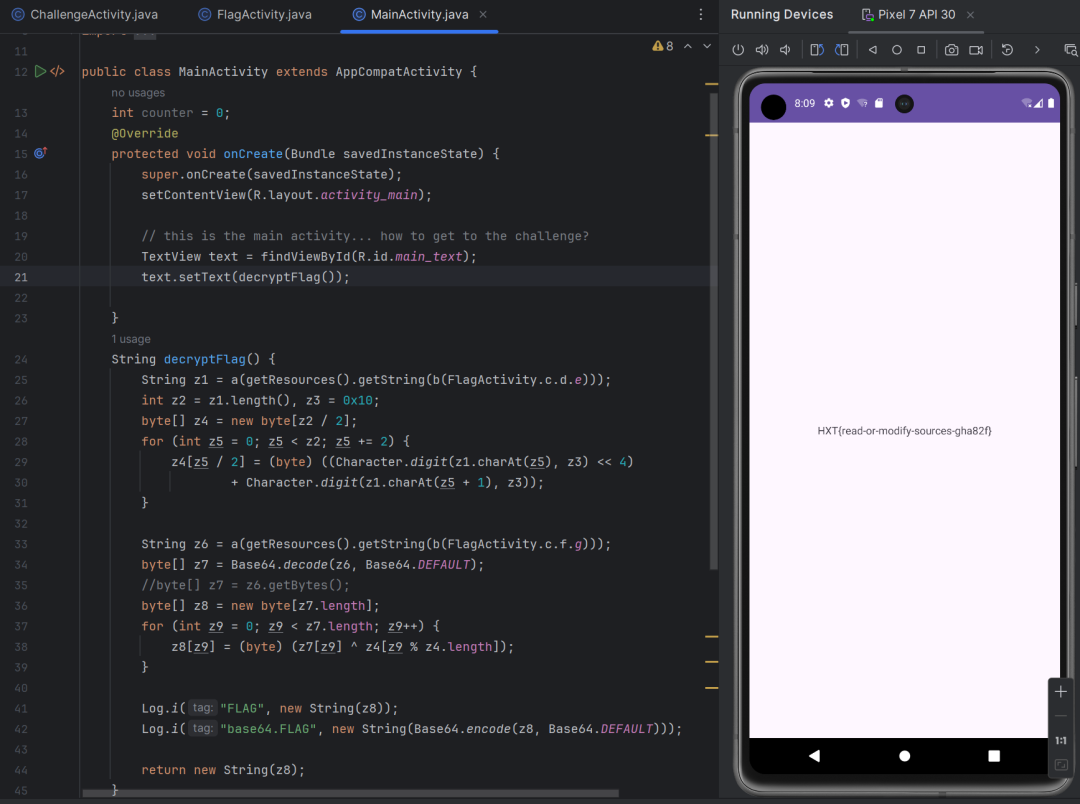
Task: Click the decryptFlag method name at line 24
Action: click(x=205, y=359)
